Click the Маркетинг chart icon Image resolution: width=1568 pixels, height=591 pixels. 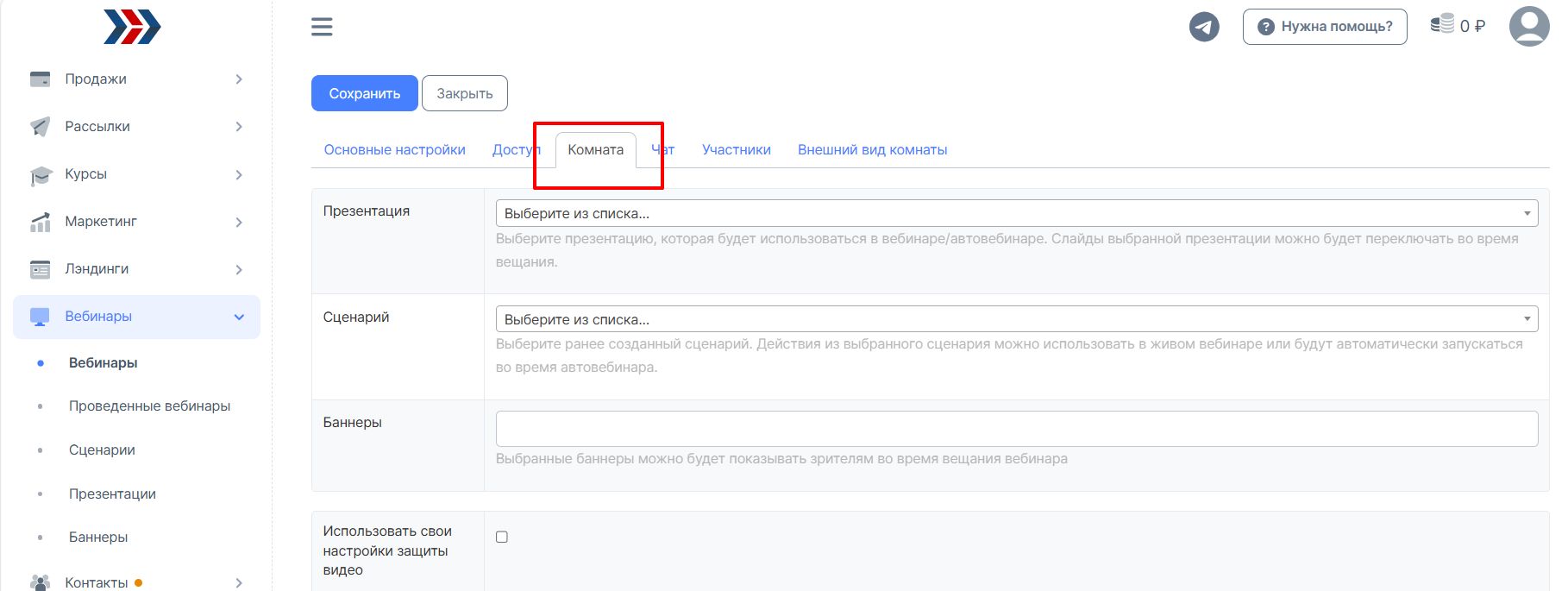click(40, 223)
